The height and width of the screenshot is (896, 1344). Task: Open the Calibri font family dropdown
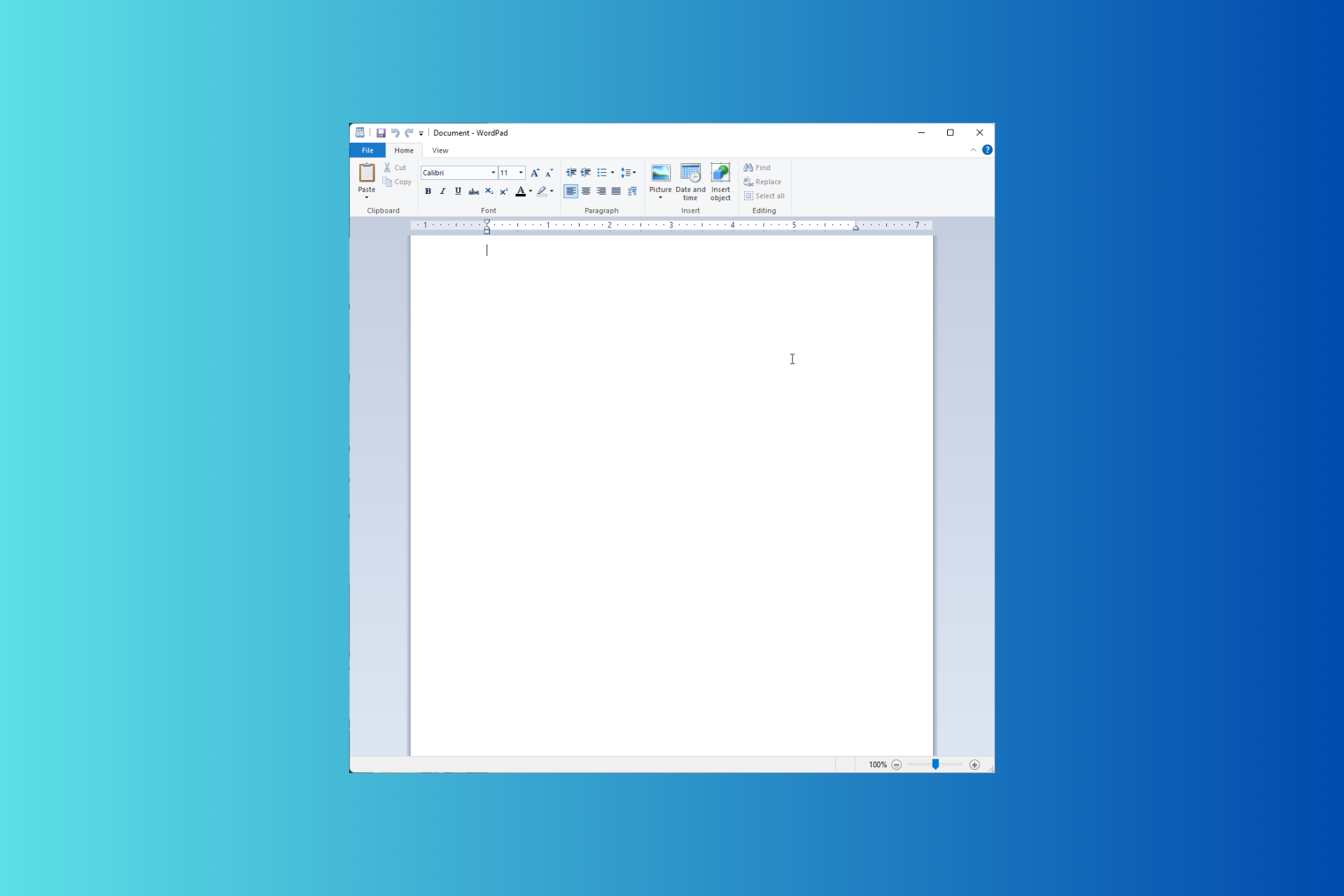(493, 173)
